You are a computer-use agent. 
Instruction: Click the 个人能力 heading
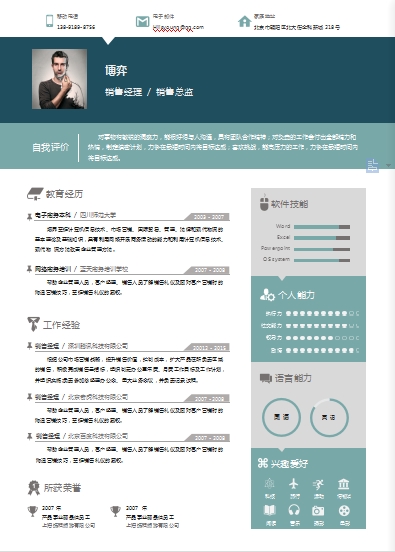point(296,295)
